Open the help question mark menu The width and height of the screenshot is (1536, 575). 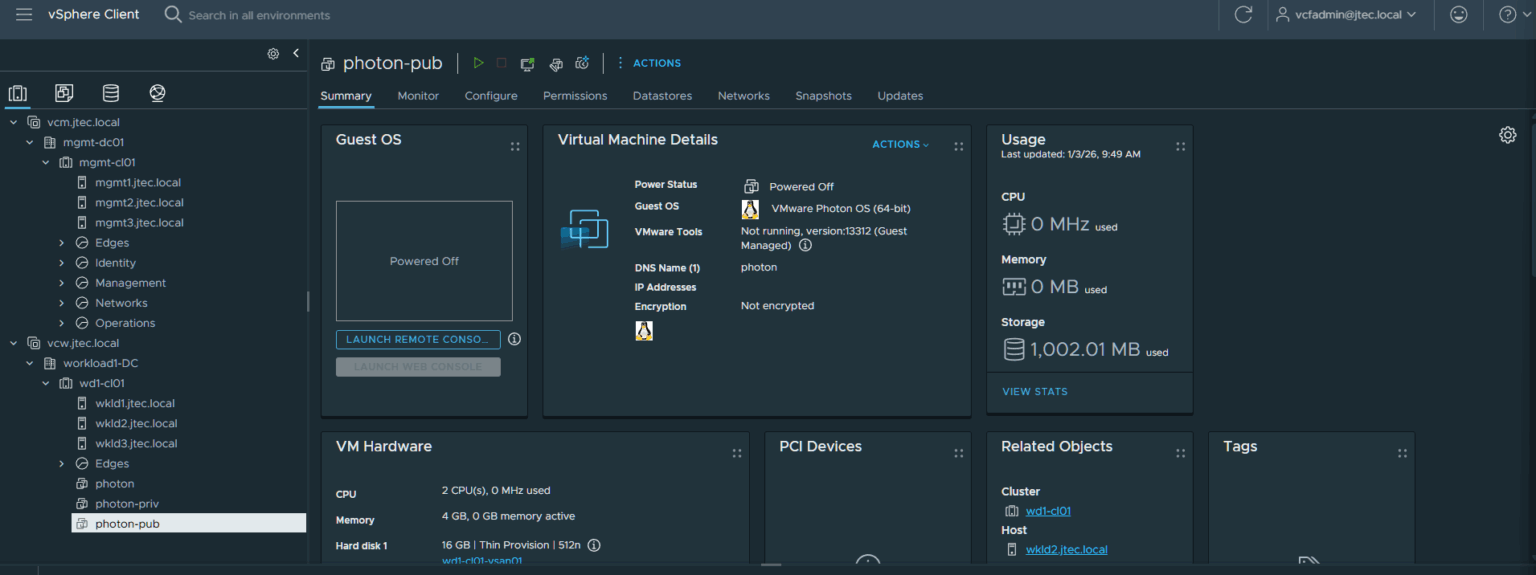(1514, 15)
